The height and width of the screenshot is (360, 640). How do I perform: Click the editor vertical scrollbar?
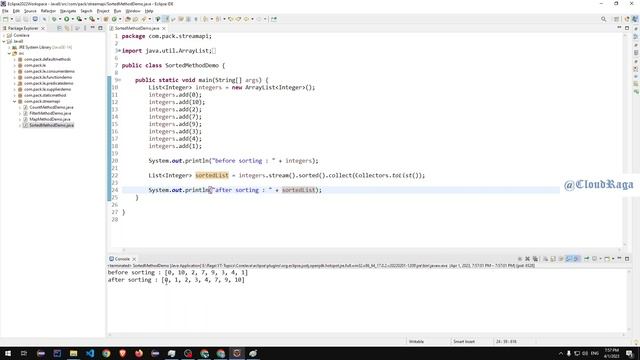625,139
